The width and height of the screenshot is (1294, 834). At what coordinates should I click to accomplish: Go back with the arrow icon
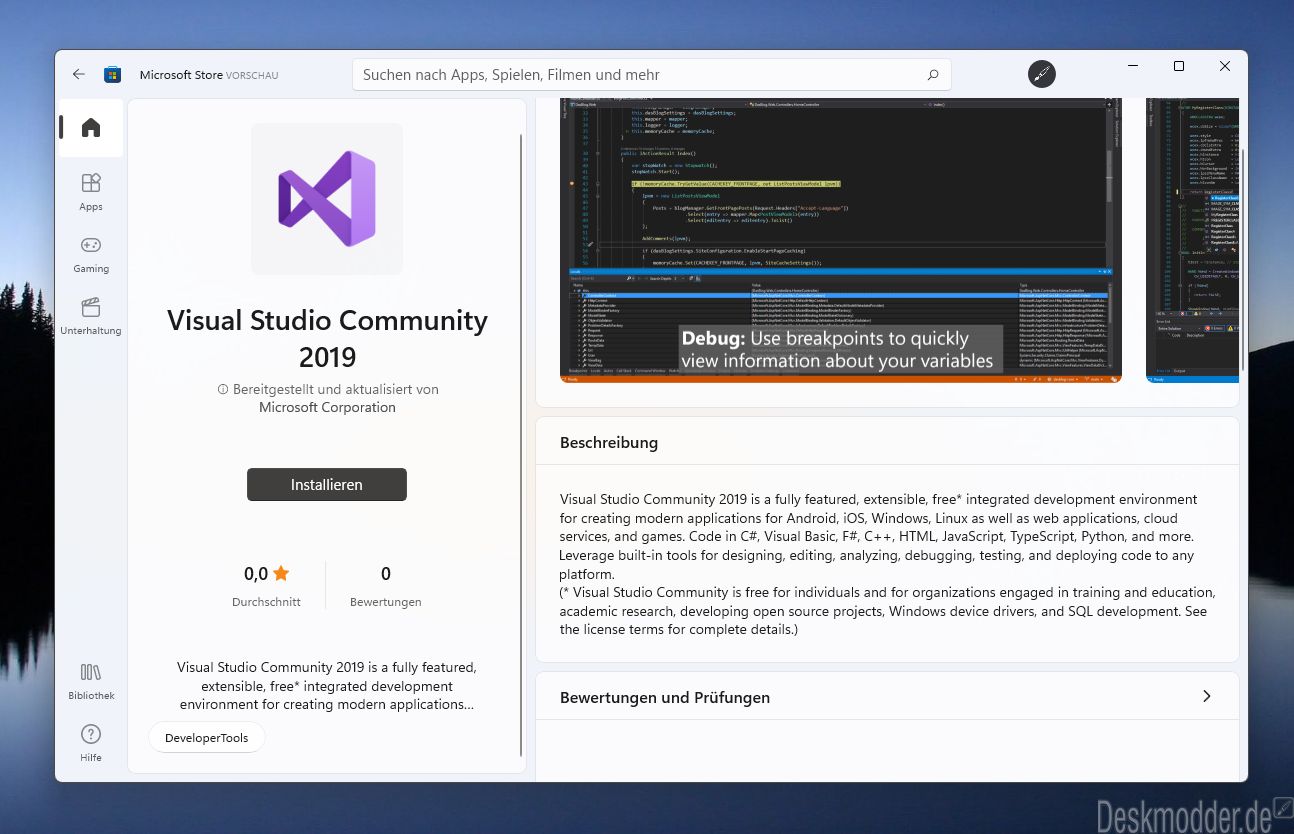pyautogui.click(x=79, y=74)
